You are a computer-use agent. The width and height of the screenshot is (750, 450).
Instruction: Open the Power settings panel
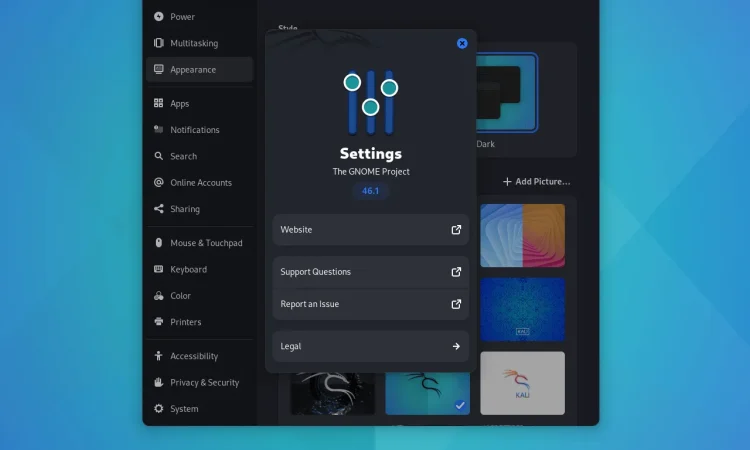tap(199, 17)
